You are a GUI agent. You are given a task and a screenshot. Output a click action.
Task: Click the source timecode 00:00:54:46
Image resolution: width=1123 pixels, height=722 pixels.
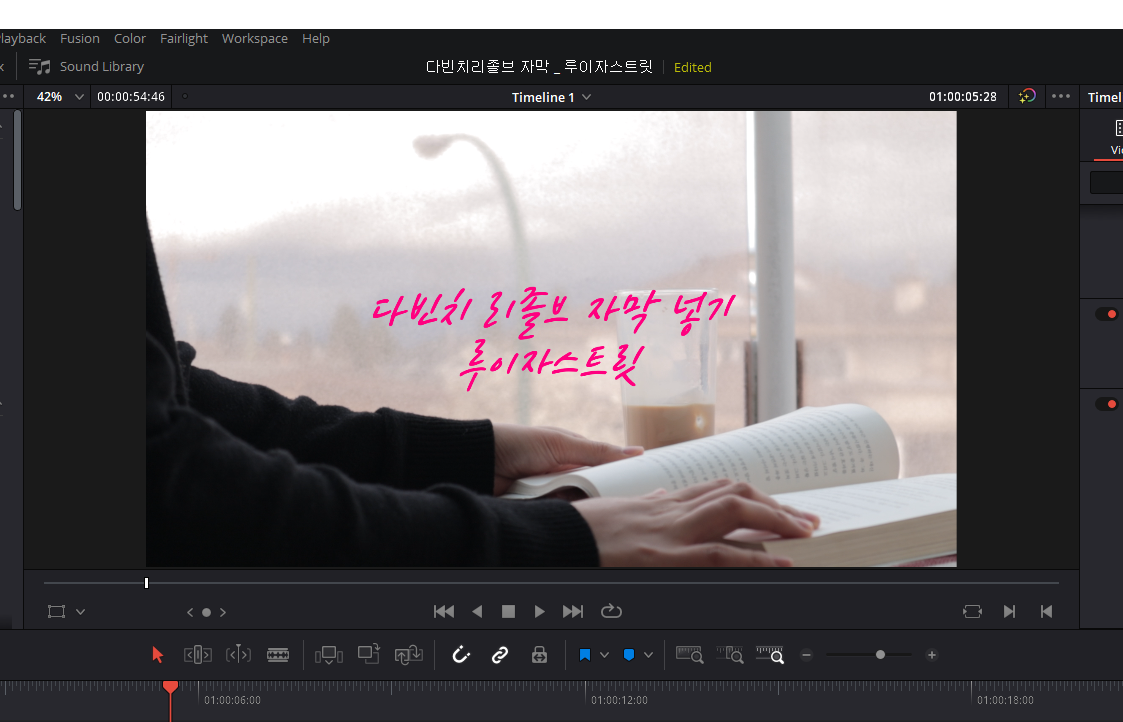point(130,97)
